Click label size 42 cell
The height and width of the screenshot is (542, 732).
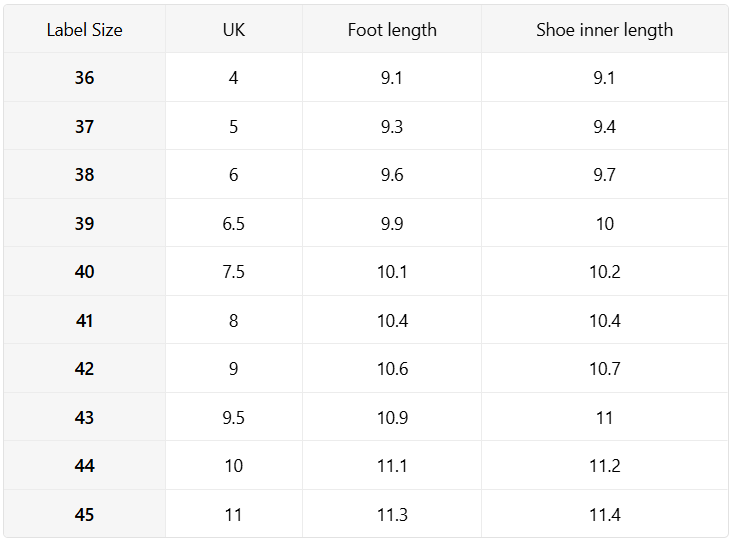coord(84,369)
